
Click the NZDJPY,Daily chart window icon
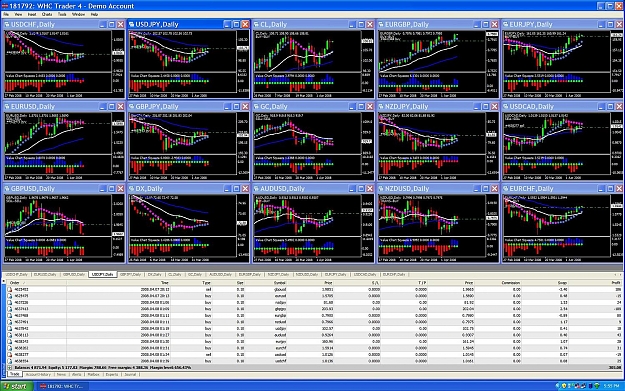tap(381, 106)
